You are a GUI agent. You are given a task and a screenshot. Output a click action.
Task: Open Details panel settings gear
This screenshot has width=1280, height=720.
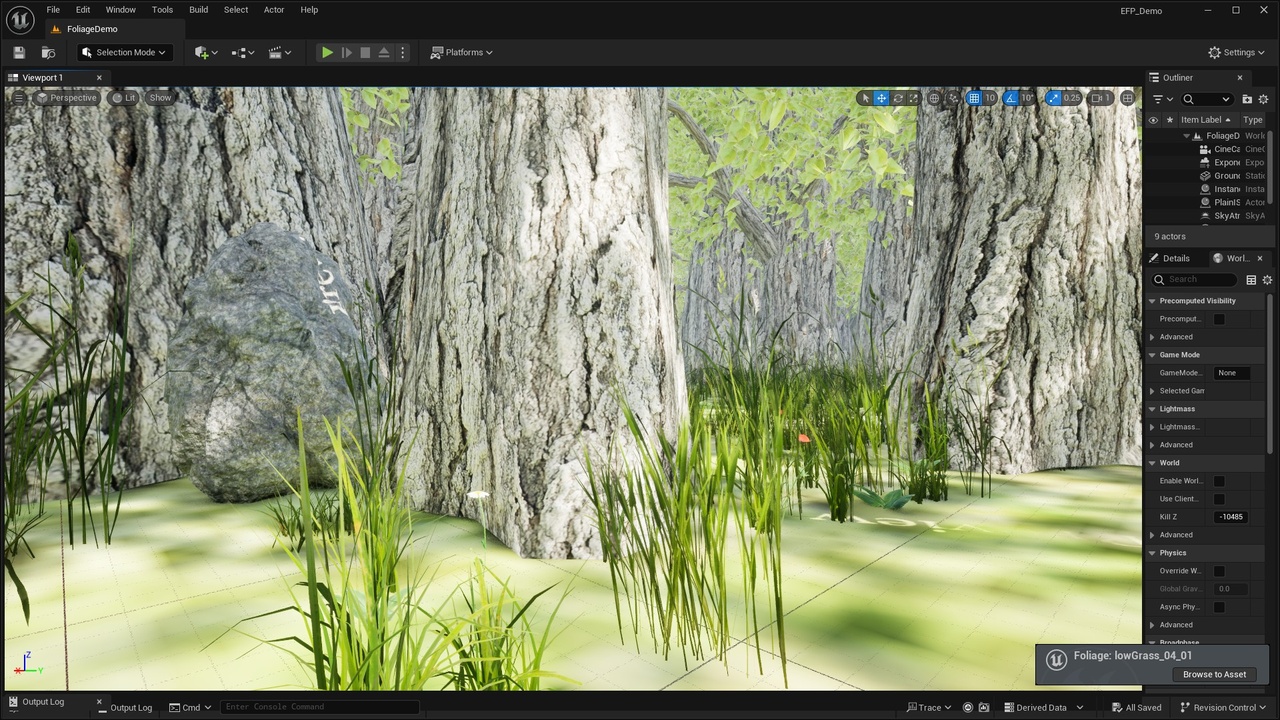click(x=1267, y=280)
